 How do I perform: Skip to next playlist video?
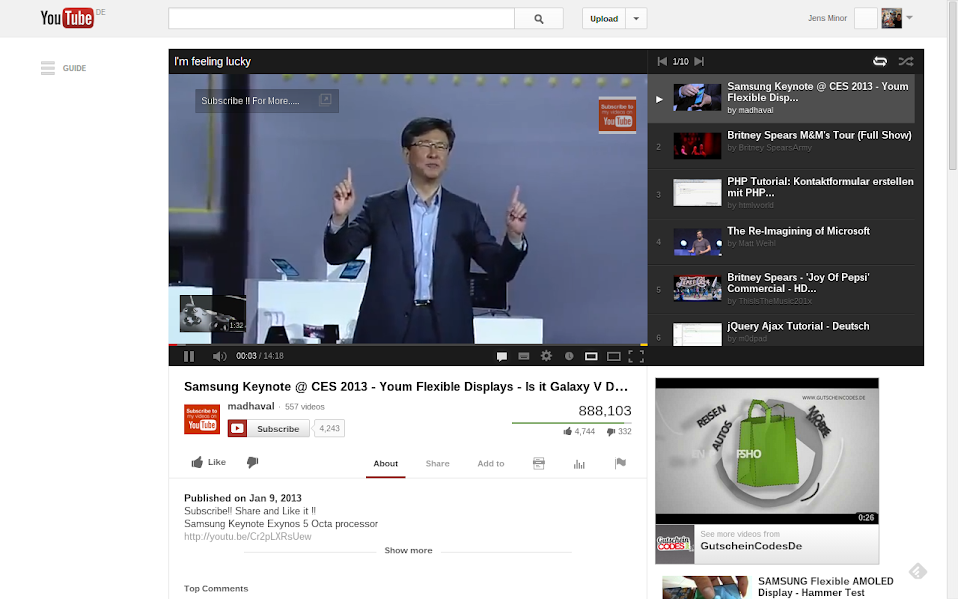[700, 61]
